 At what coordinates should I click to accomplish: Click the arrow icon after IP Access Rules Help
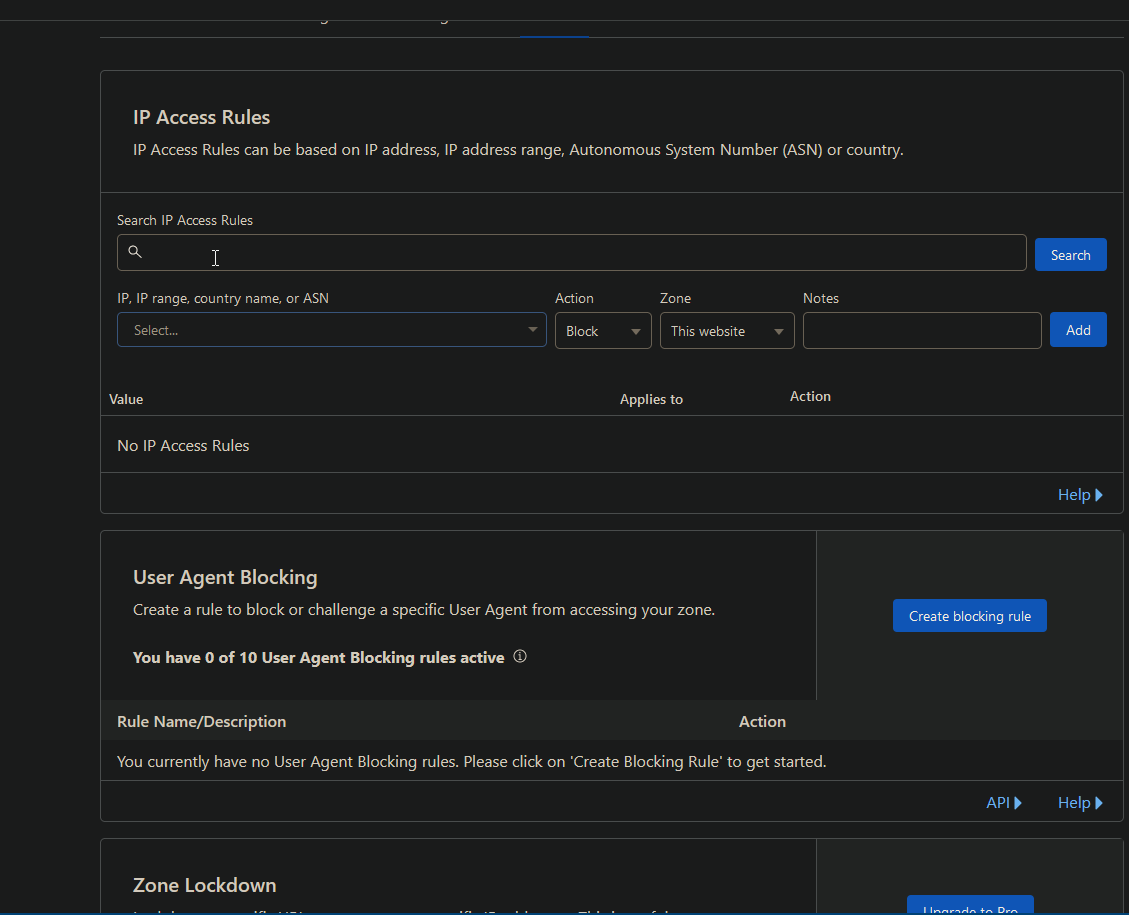pyautogui.click(x=1100, y=494)
